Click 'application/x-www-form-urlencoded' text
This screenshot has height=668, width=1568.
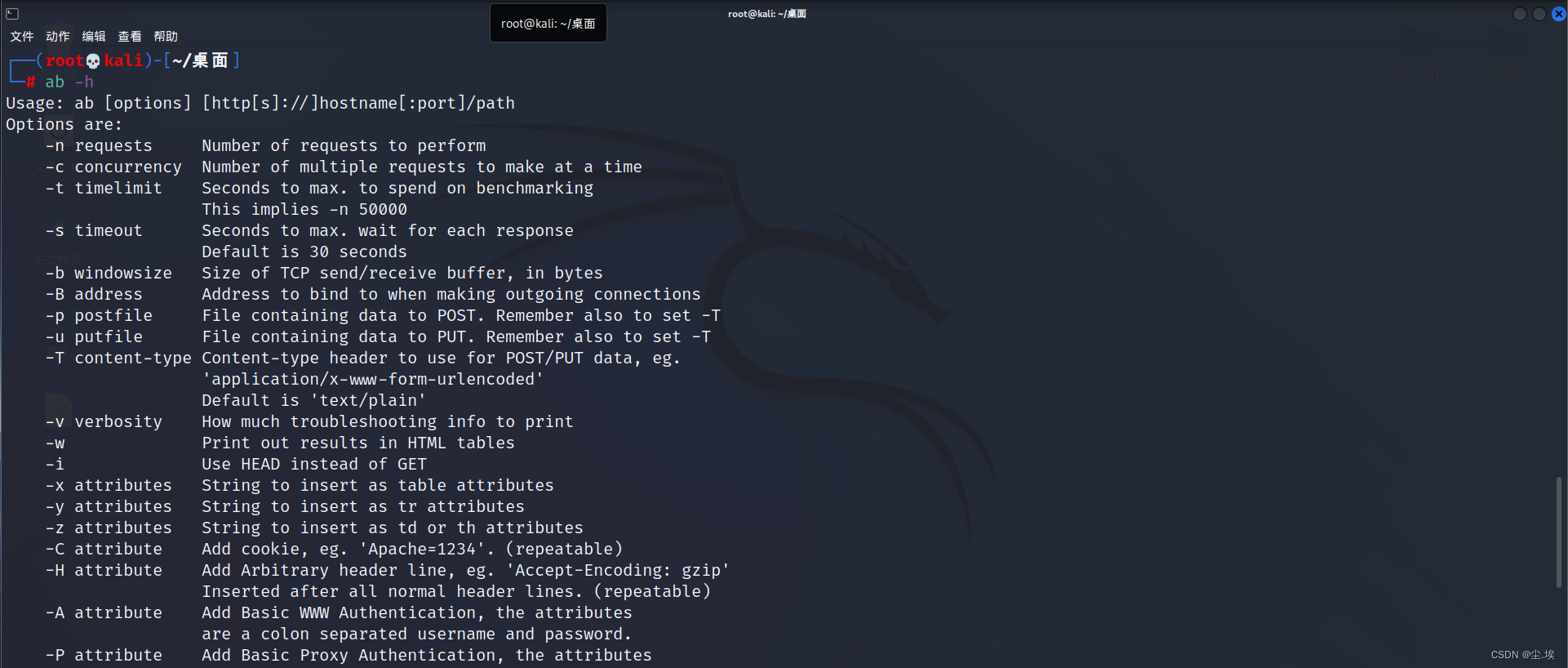click(373, 379)
